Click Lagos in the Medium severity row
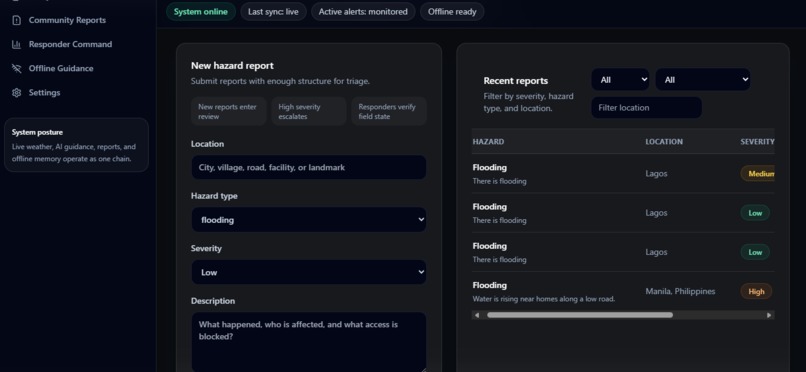The image size is (806, 372). click(x=656, y=174)
